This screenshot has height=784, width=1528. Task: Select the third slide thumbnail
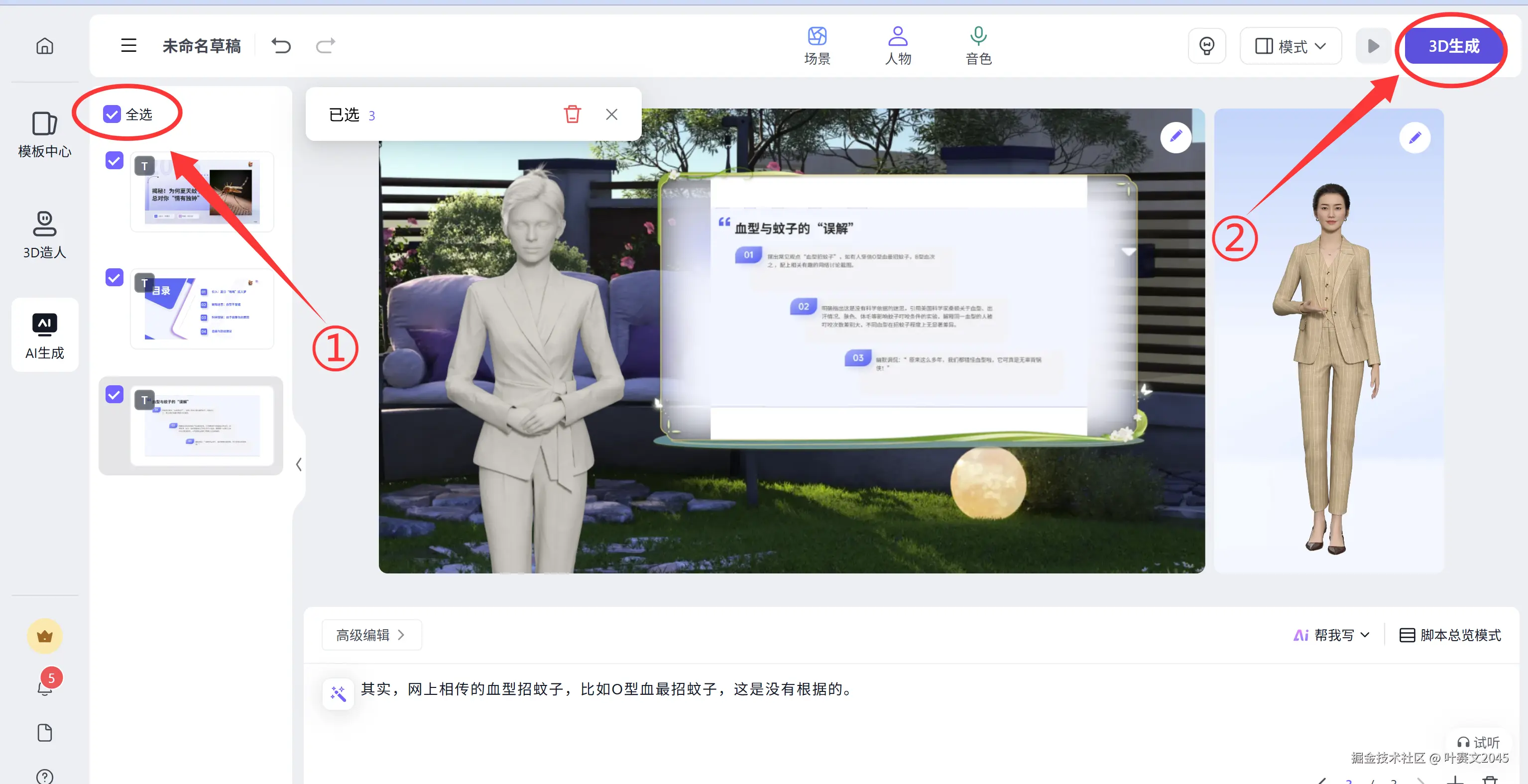pos(202,425)
